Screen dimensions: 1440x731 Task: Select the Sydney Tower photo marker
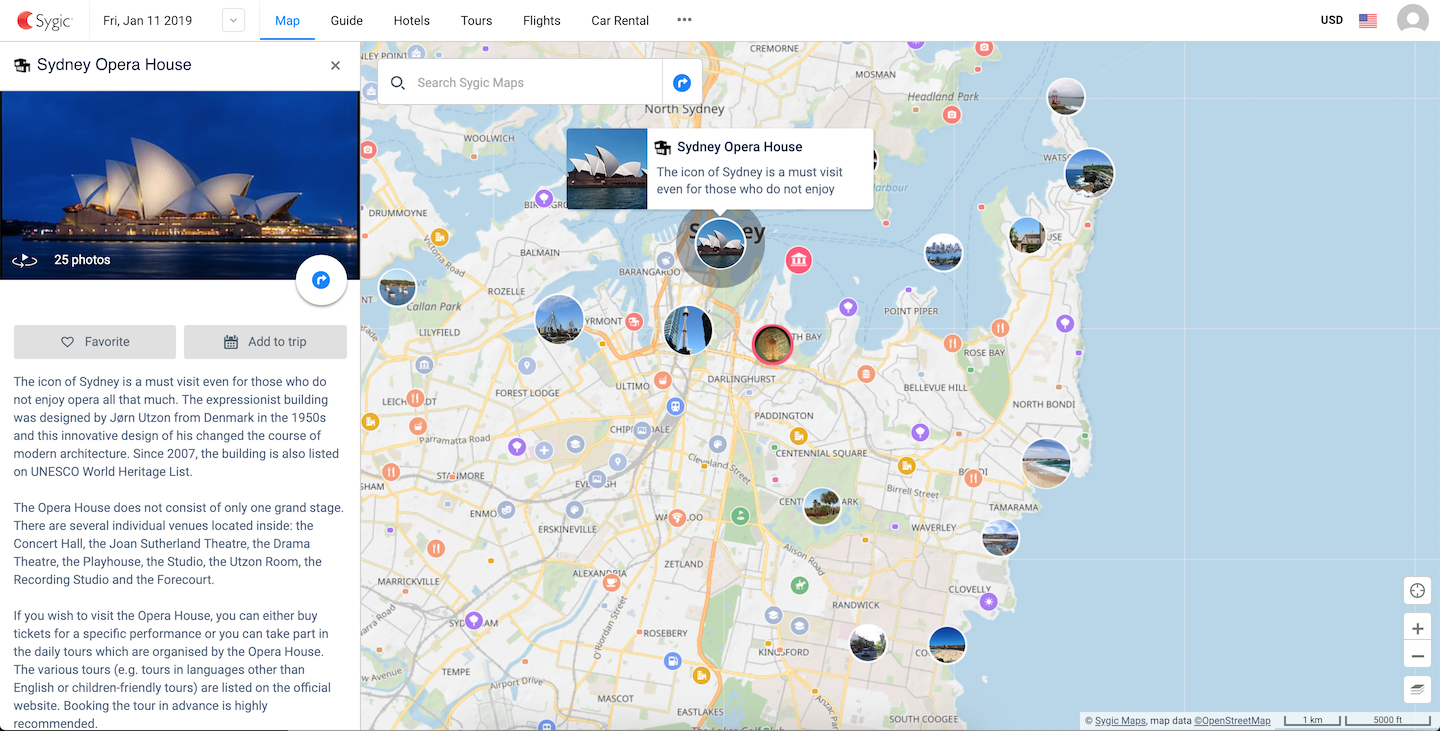688,330
